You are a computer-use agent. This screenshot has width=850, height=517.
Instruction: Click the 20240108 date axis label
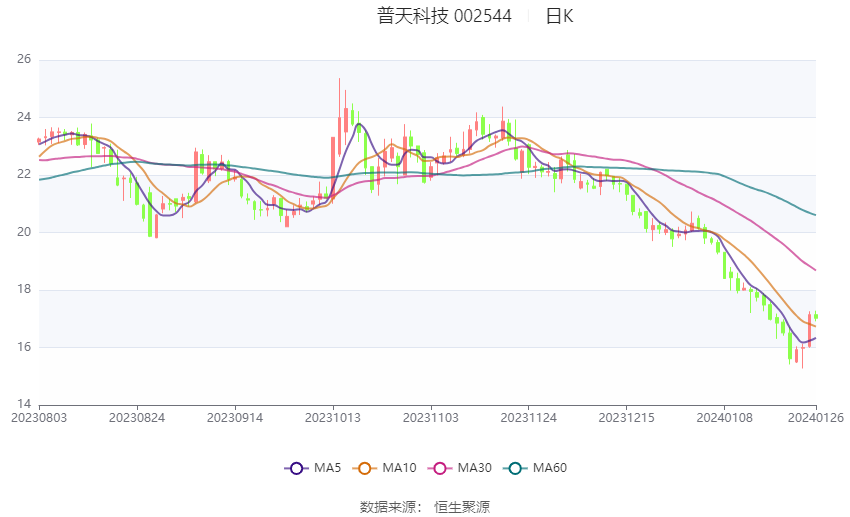(x=725, y=418)
